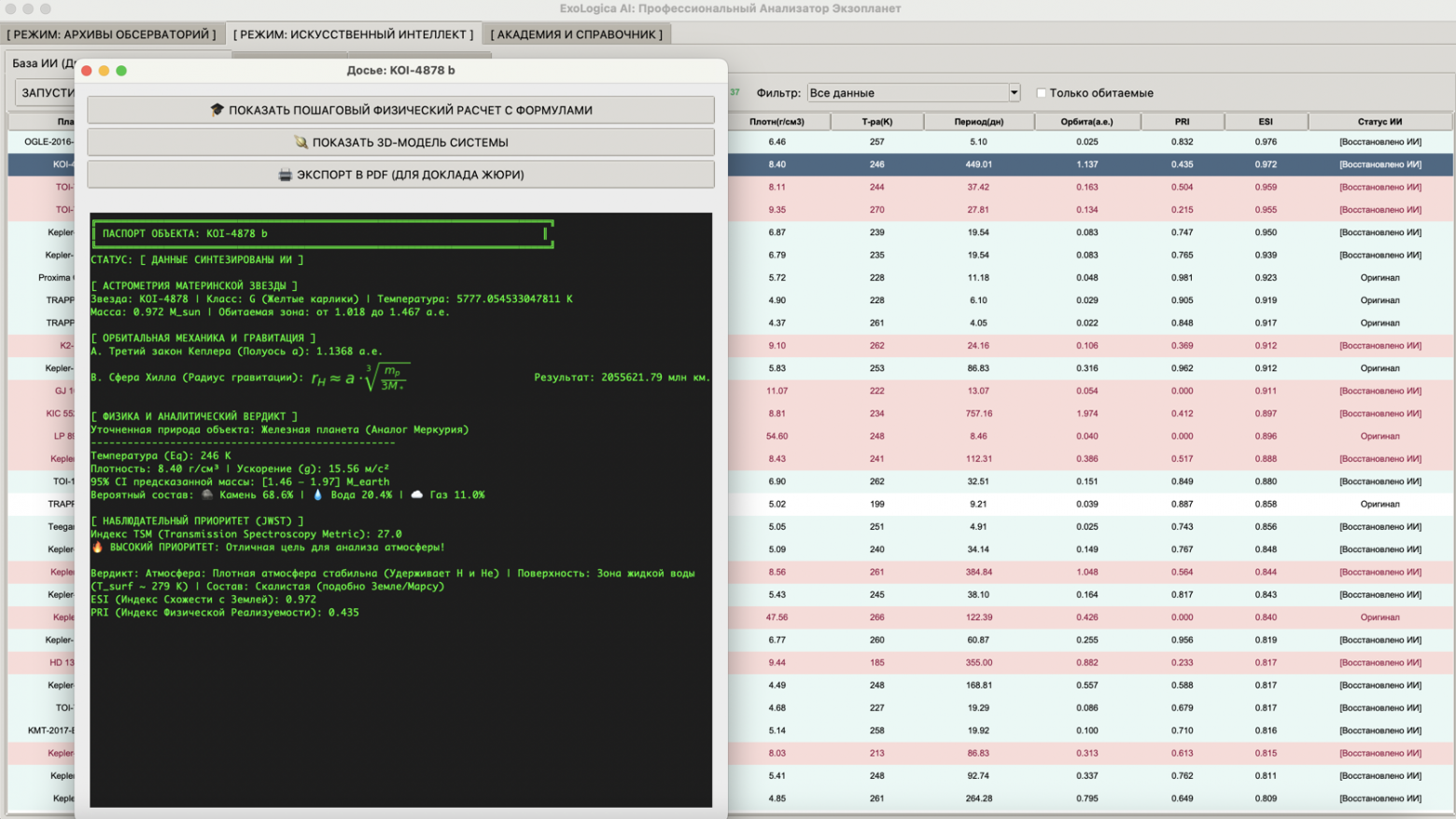Sort by the PRI column header
This screenshot has height=819, width=1456.
tap(1182, 122)
